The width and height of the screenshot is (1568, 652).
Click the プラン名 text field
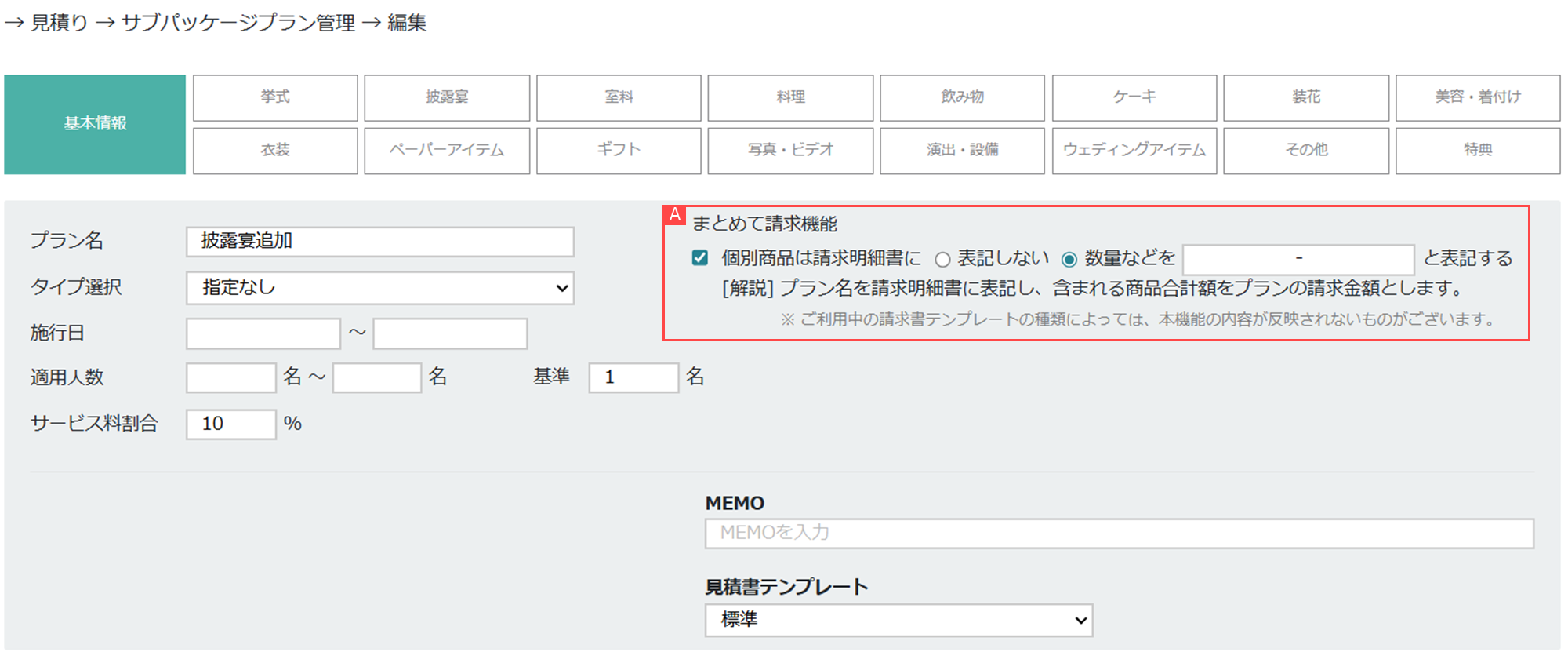(x=380, y=242)
